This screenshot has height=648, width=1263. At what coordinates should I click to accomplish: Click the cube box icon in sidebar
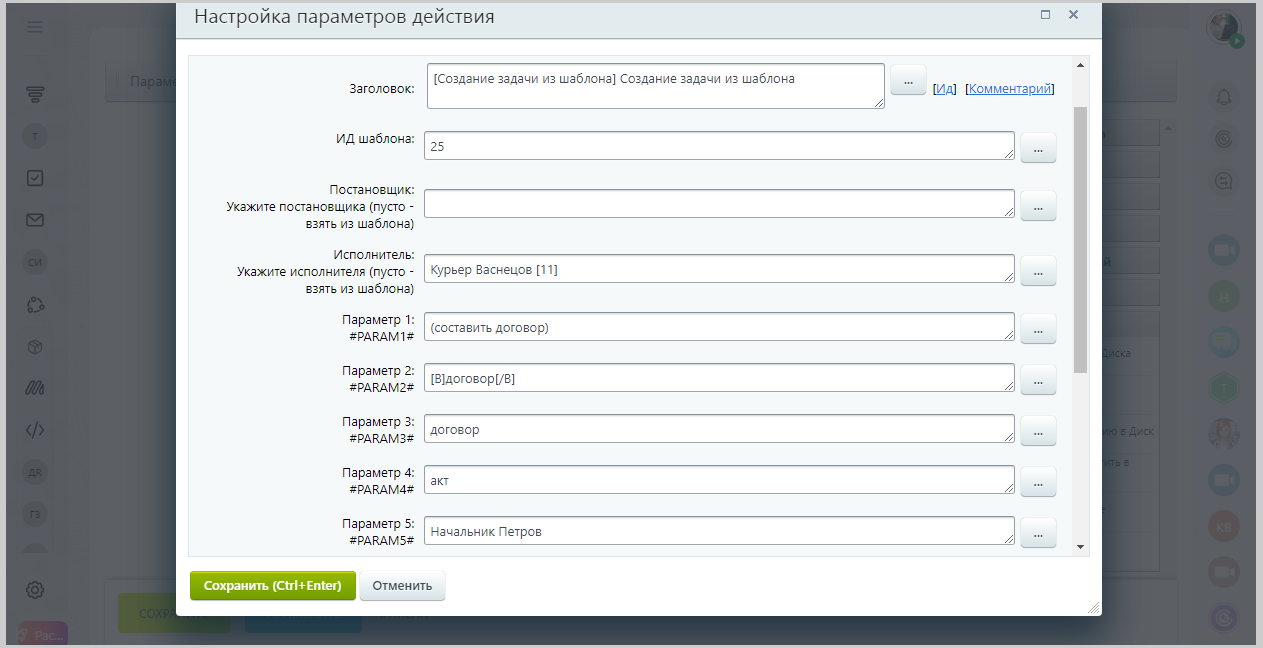click(x=35, y=347)
